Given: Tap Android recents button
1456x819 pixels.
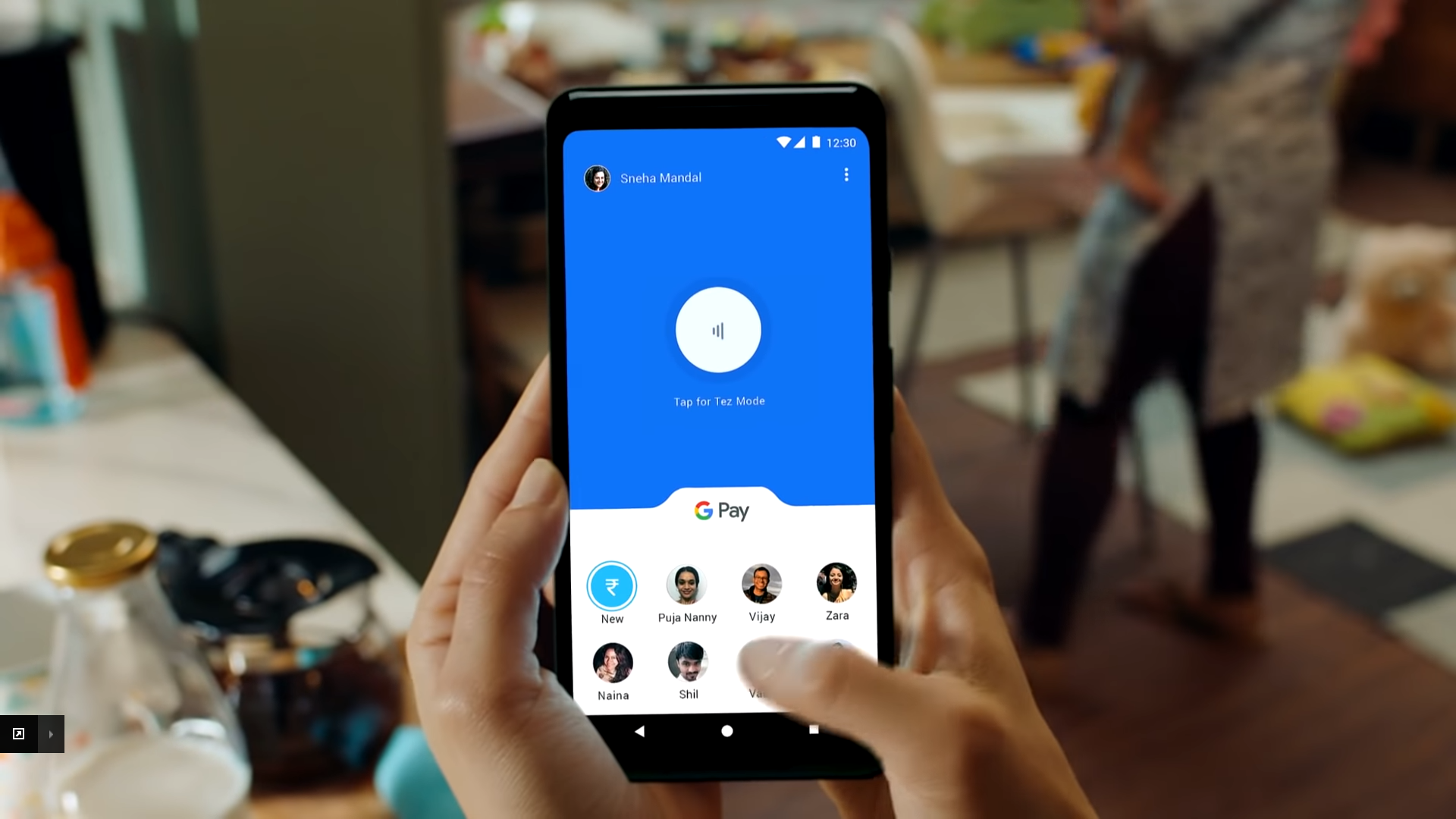Looking at the screenshot, I should pyautogui.click(x=813, y=730).
